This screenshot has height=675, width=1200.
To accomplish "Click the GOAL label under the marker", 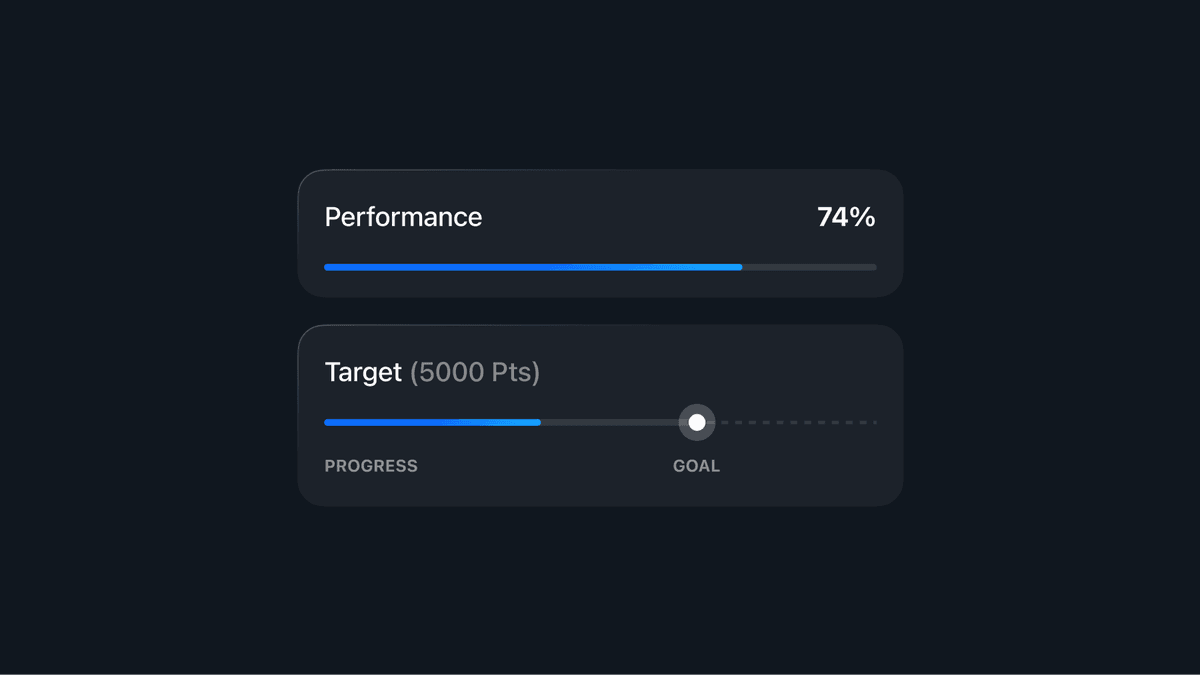I will [696, 466].
